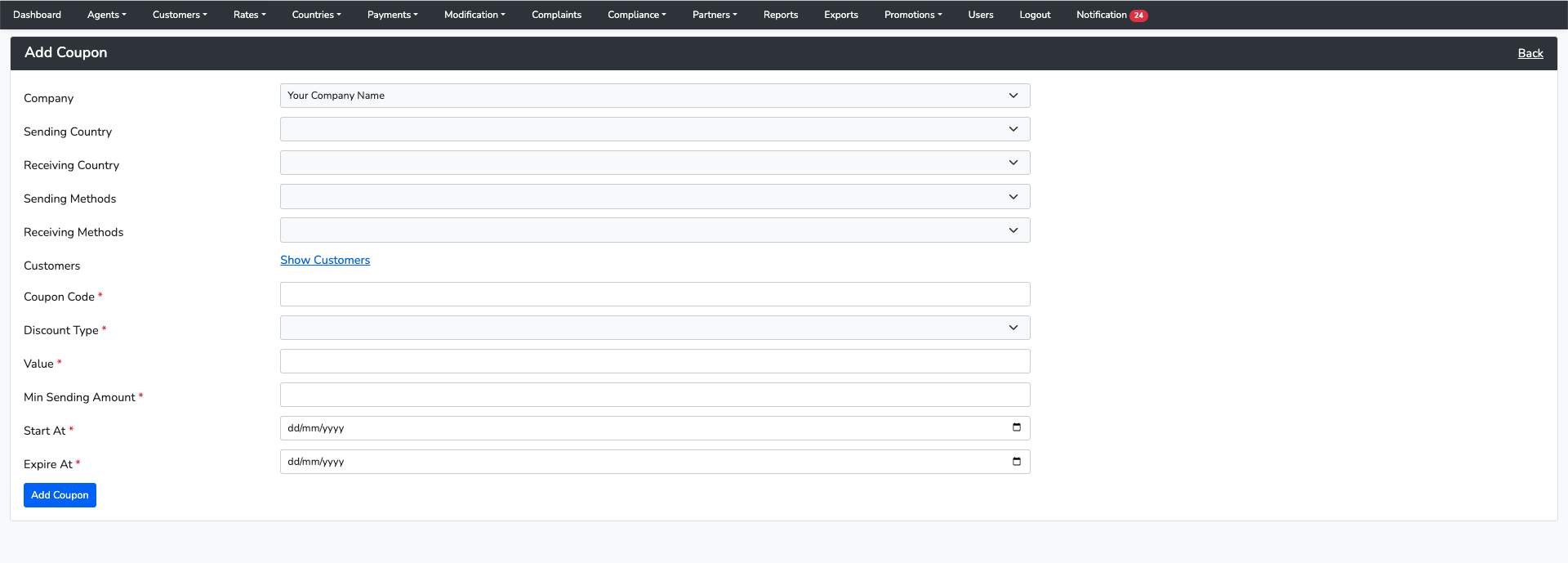Click into the Min Sending Amount field
1568x563 pixels.
[654, 395]
